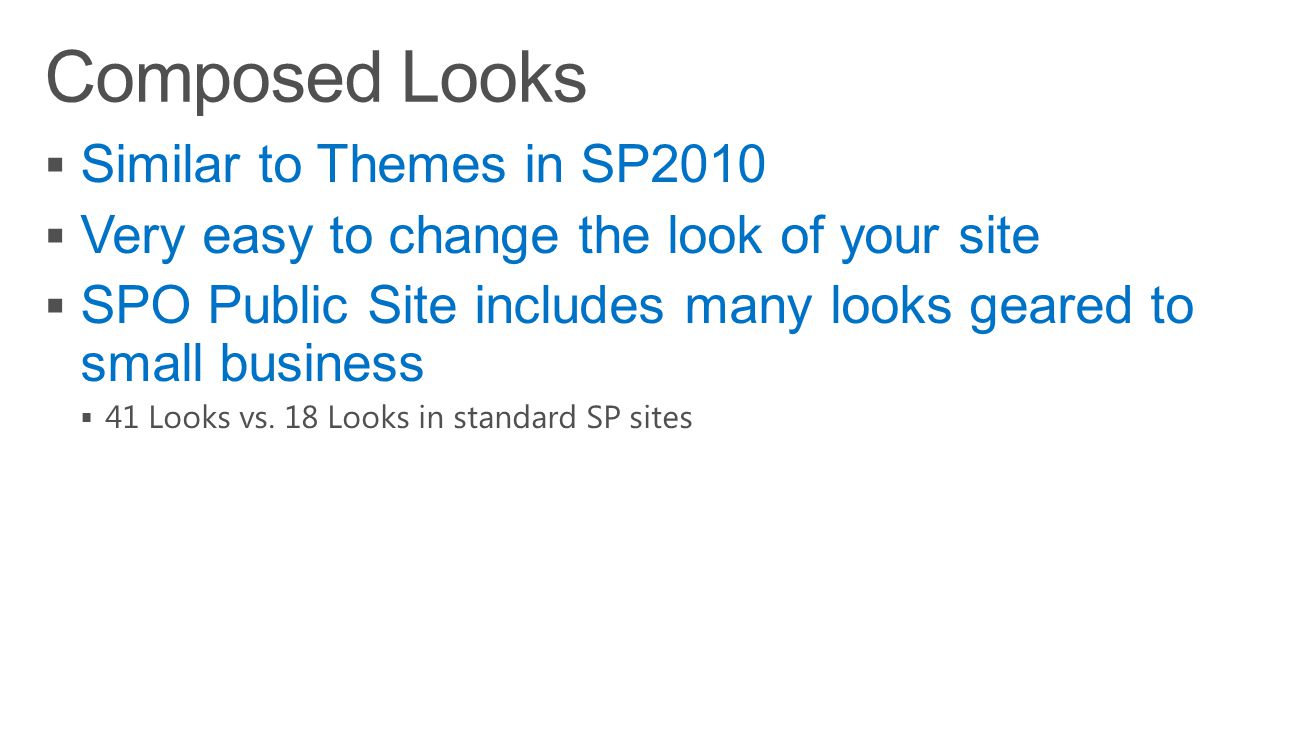Click the word 'Looks' in slide title
This screenshot has height=734, width=1305.
click(x=494, y=79)
